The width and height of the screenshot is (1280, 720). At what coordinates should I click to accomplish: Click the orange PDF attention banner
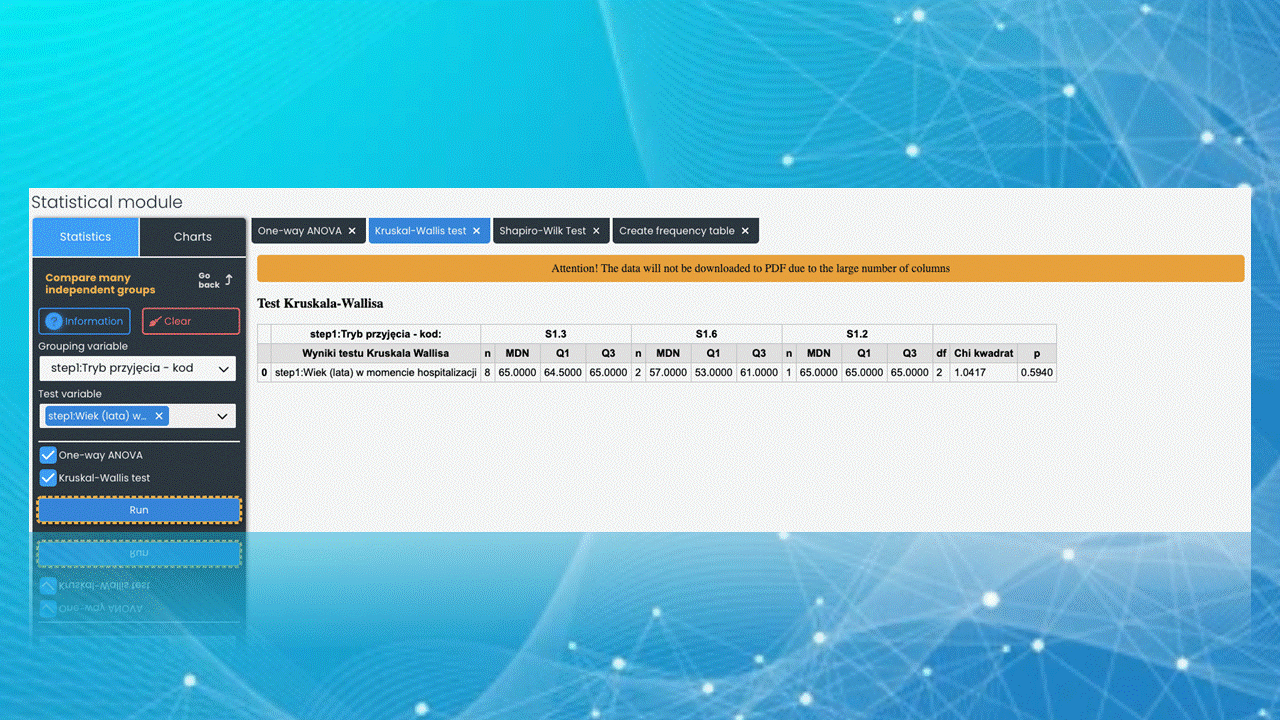pyautogui.click(x=750, y=268)
